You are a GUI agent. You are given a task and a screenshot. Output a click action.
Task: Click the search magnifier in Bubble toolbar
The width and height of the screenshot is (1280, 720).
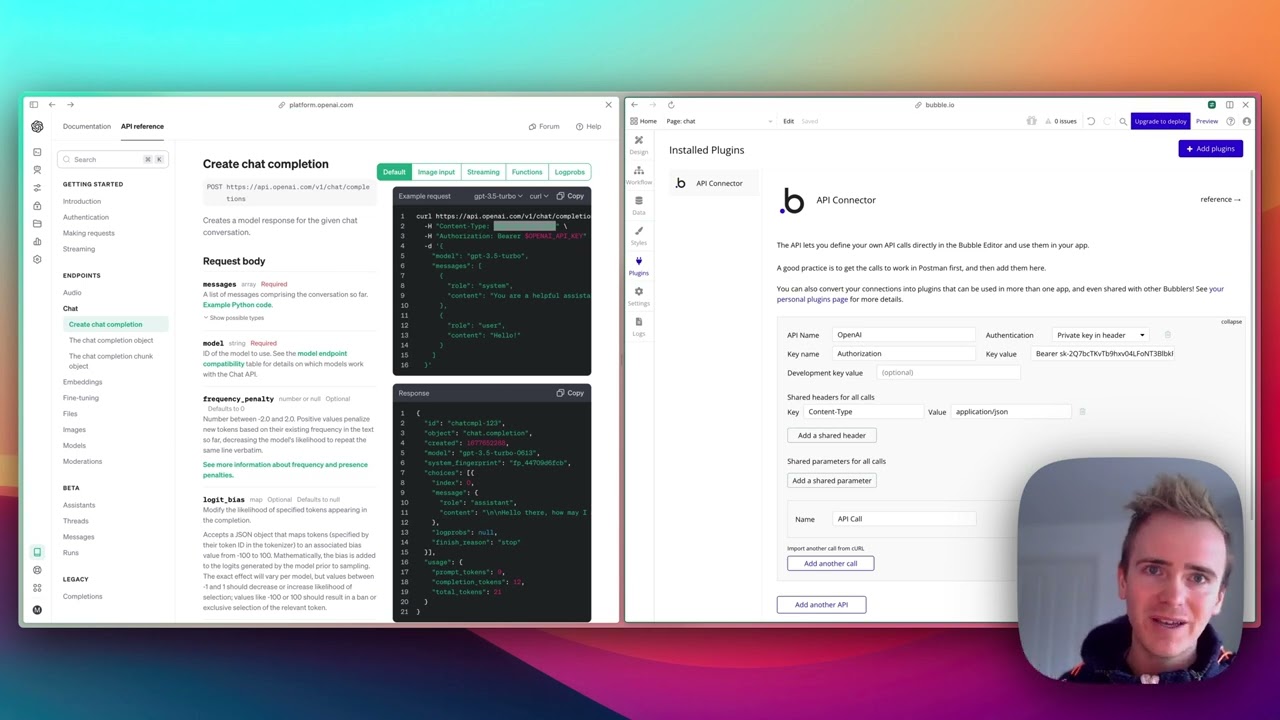pos(1123,121)
